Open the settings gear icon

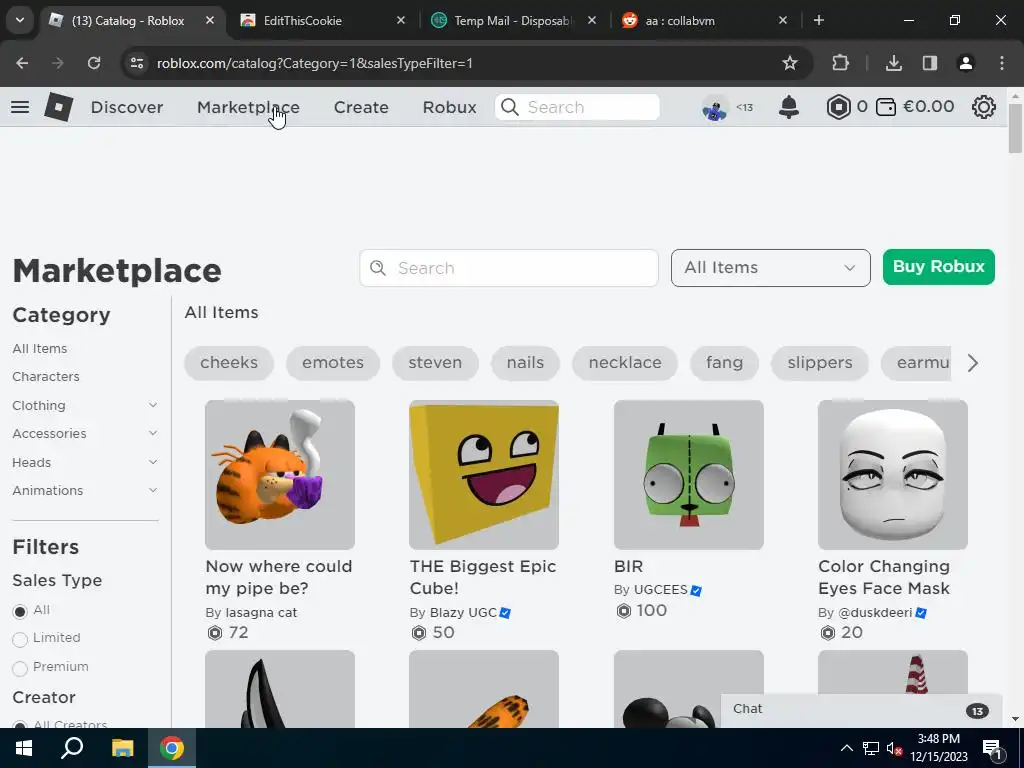click(984, 107)
